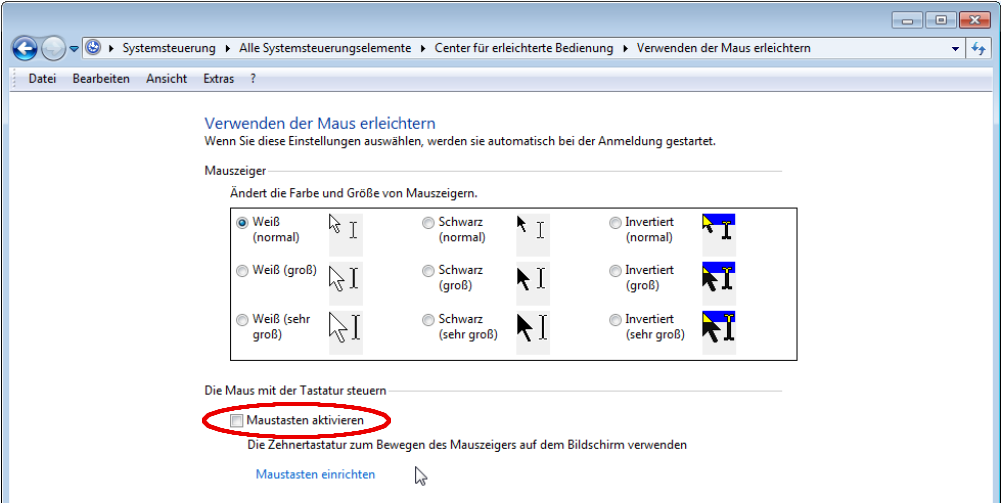Go to Alle Systemsteuerungselemente breadcrumb
The width and height of the screenshot is (1003, 503).
(x=325, y=48)
